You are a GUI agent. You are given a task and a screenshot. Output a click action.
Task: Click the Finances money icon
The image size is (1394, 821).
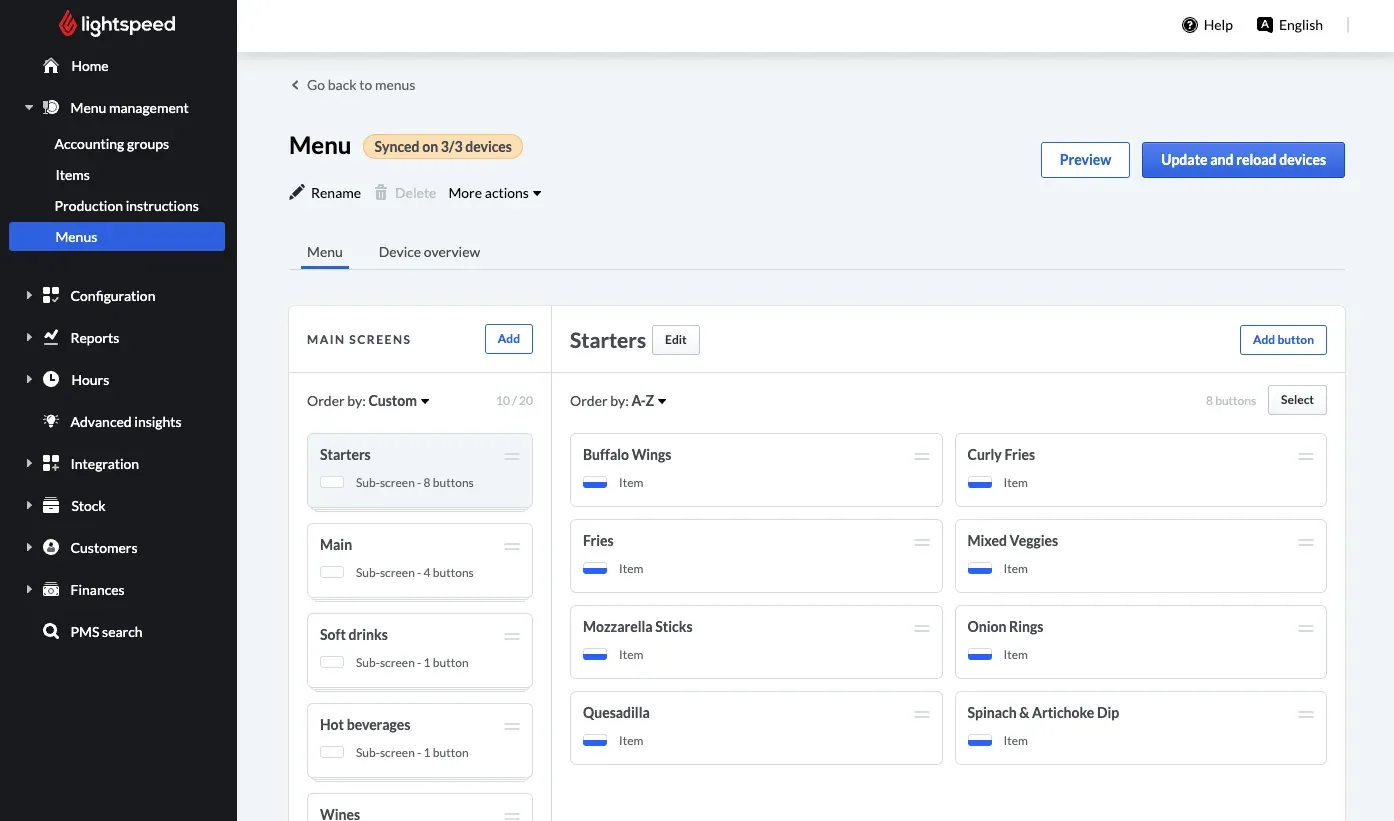[x=51, y=590]
